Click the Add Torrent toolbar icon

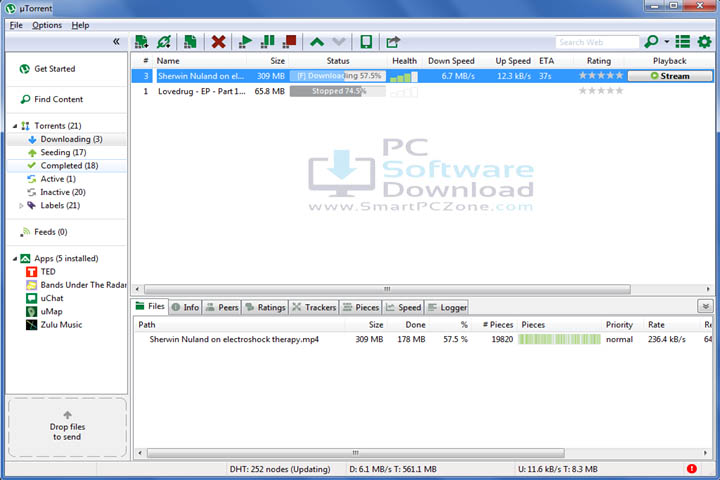[x=141, y=42]
